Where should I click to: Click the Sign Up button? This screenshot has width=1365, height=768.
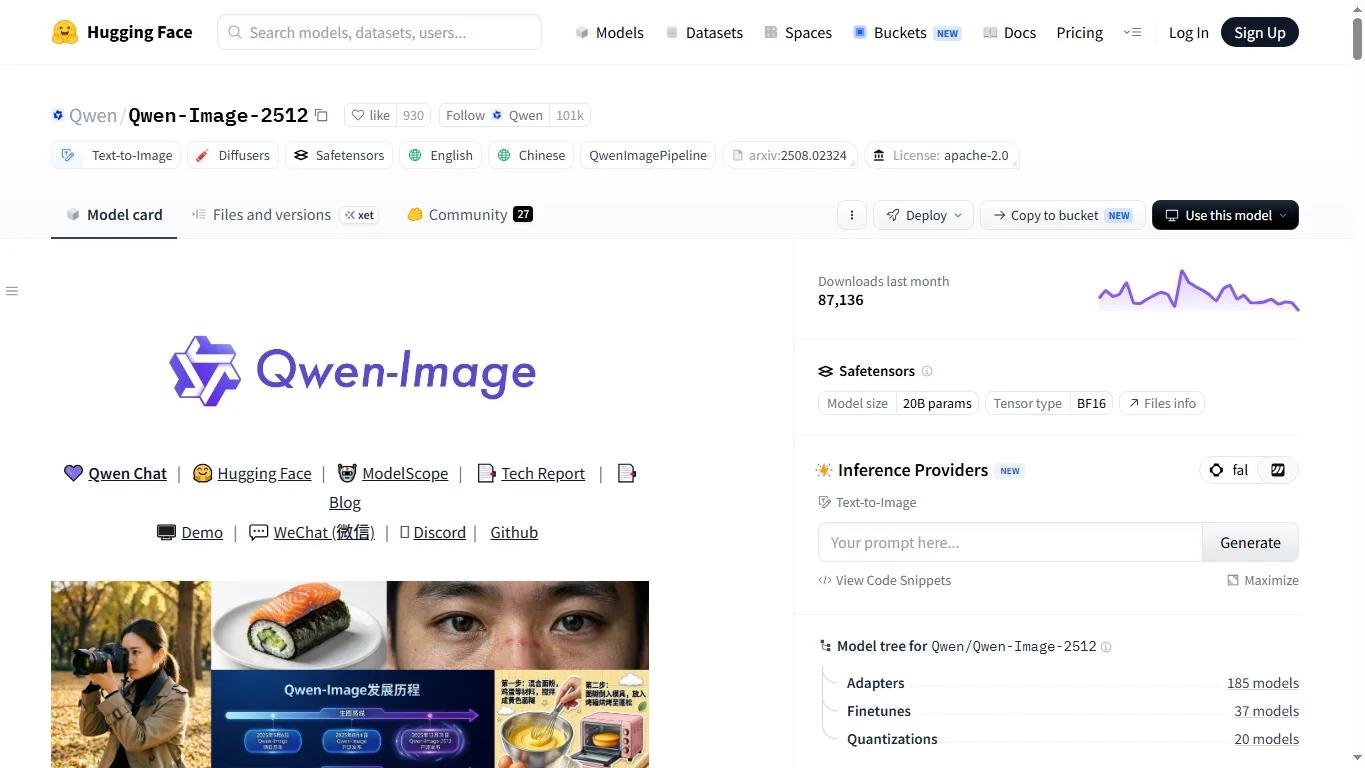(1259, 32)
